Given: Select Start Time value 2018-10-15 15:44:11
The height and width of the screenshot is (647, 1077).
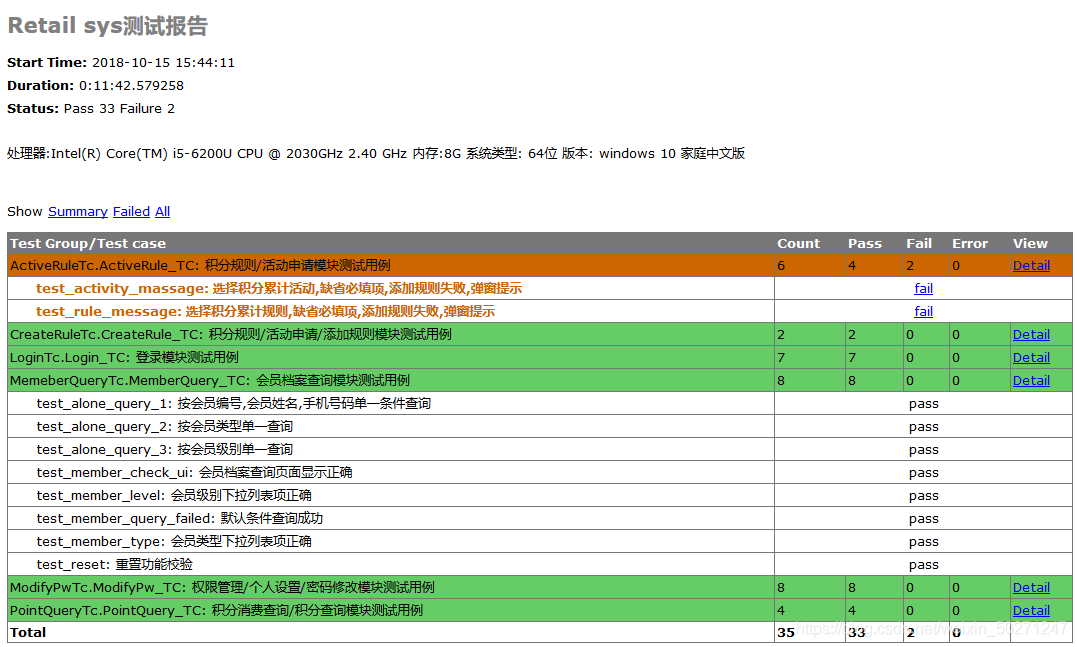Looking at the screenshot, I should tap(163, 63).
